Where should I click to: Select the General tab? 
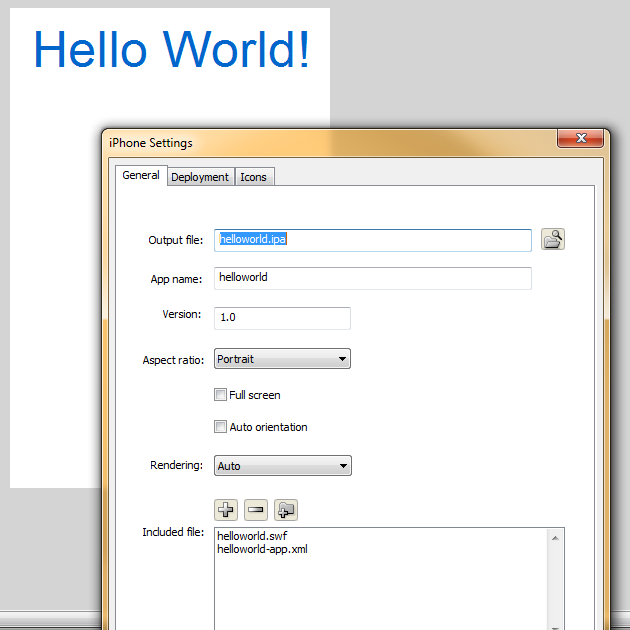141,176
